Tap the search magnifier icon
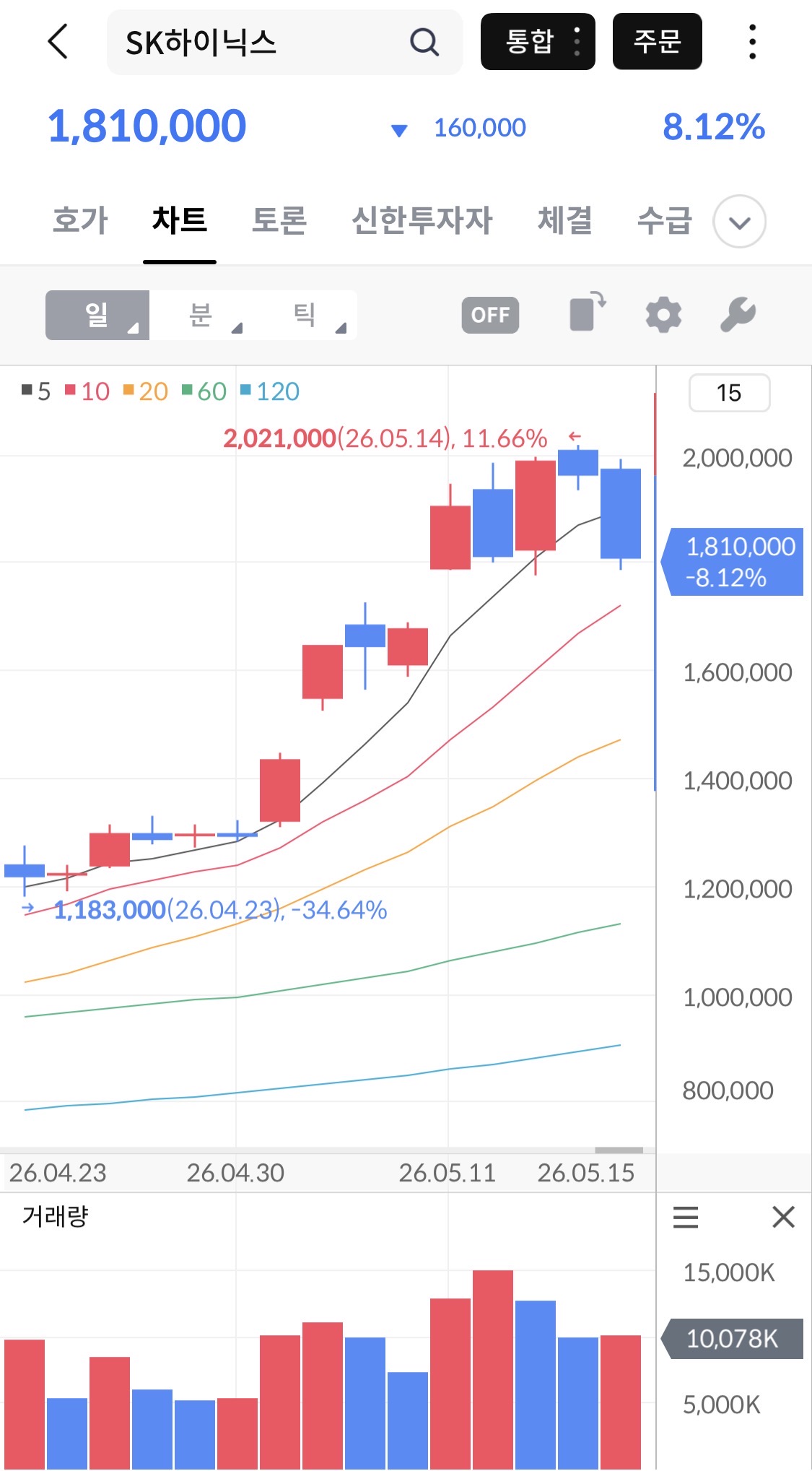Screen dimensions: 812x1471 pos(424,42)
